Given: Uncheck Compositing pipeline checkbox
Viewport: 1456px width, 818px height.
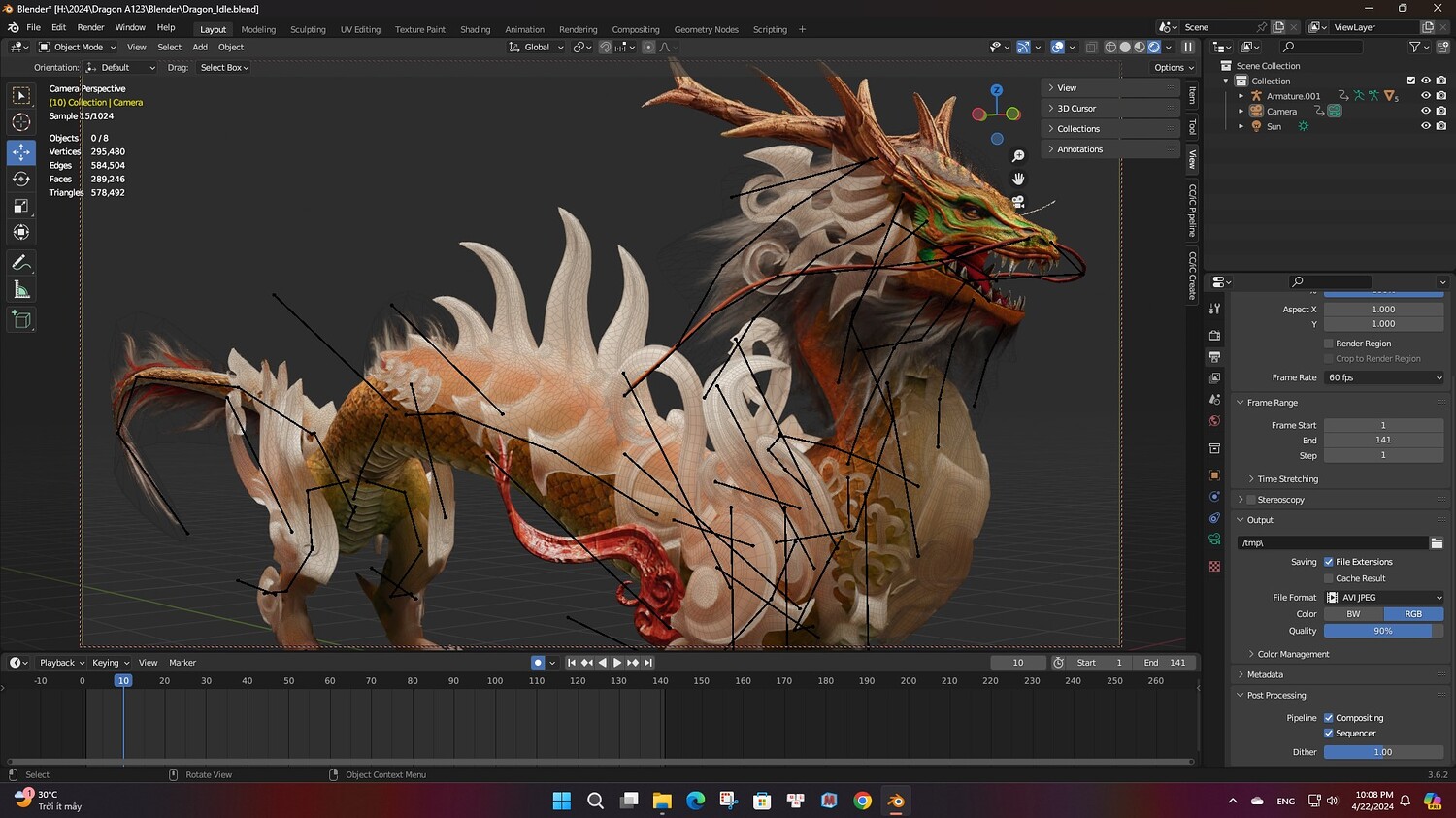Looking at the screenshot, I should (x=1329, y=718).
